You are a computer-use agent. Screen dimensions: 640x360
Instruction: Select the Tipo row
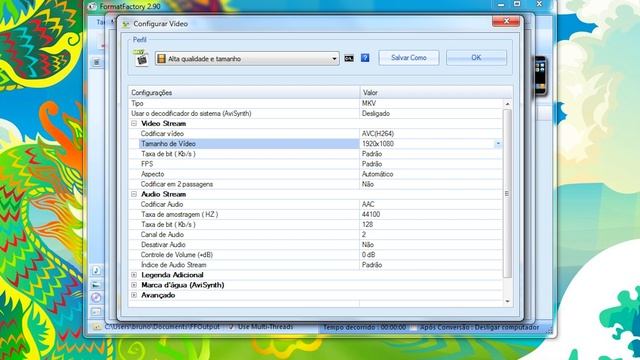tap(316, 103)
